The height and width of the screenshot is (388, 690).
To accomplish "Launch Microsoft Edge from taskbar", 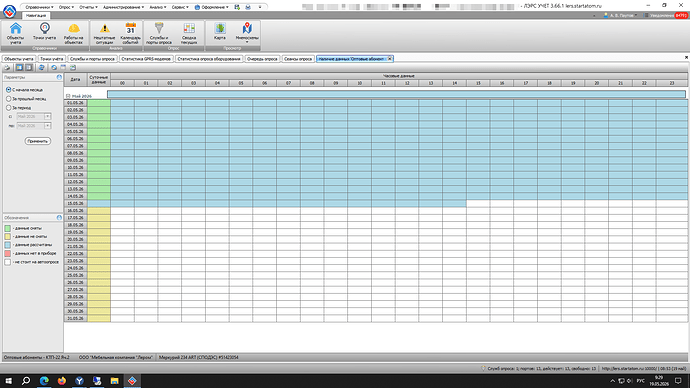I will pyautogui.click(x=44, y=381).
